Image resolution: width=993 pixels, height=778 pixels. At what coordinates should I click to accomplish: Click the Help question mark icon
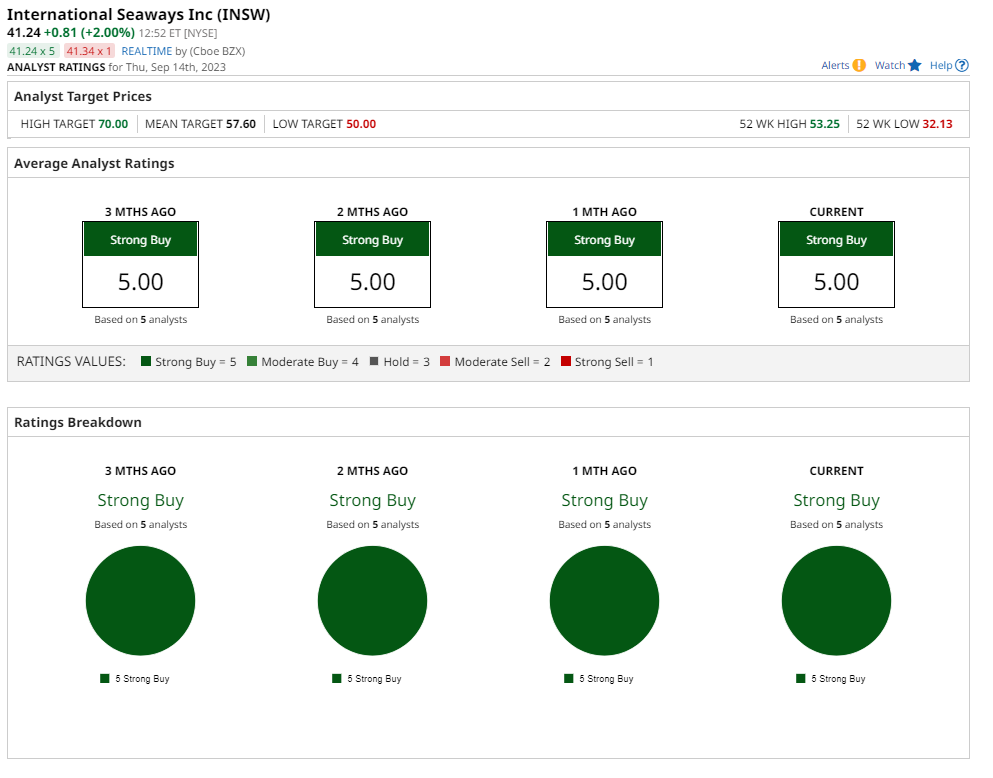pos(962,65)
